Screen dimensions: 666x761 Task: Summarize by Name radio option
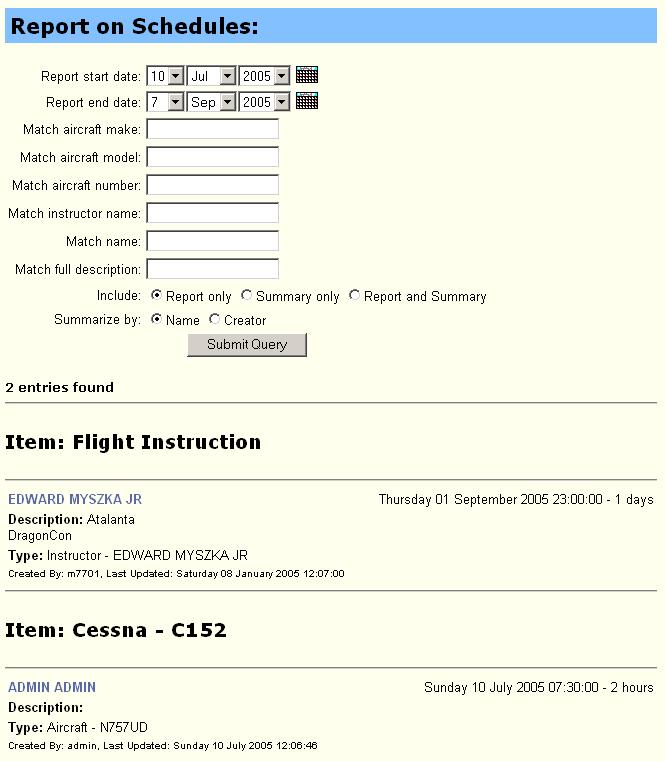pyautogui.click(x=156, y=319)
